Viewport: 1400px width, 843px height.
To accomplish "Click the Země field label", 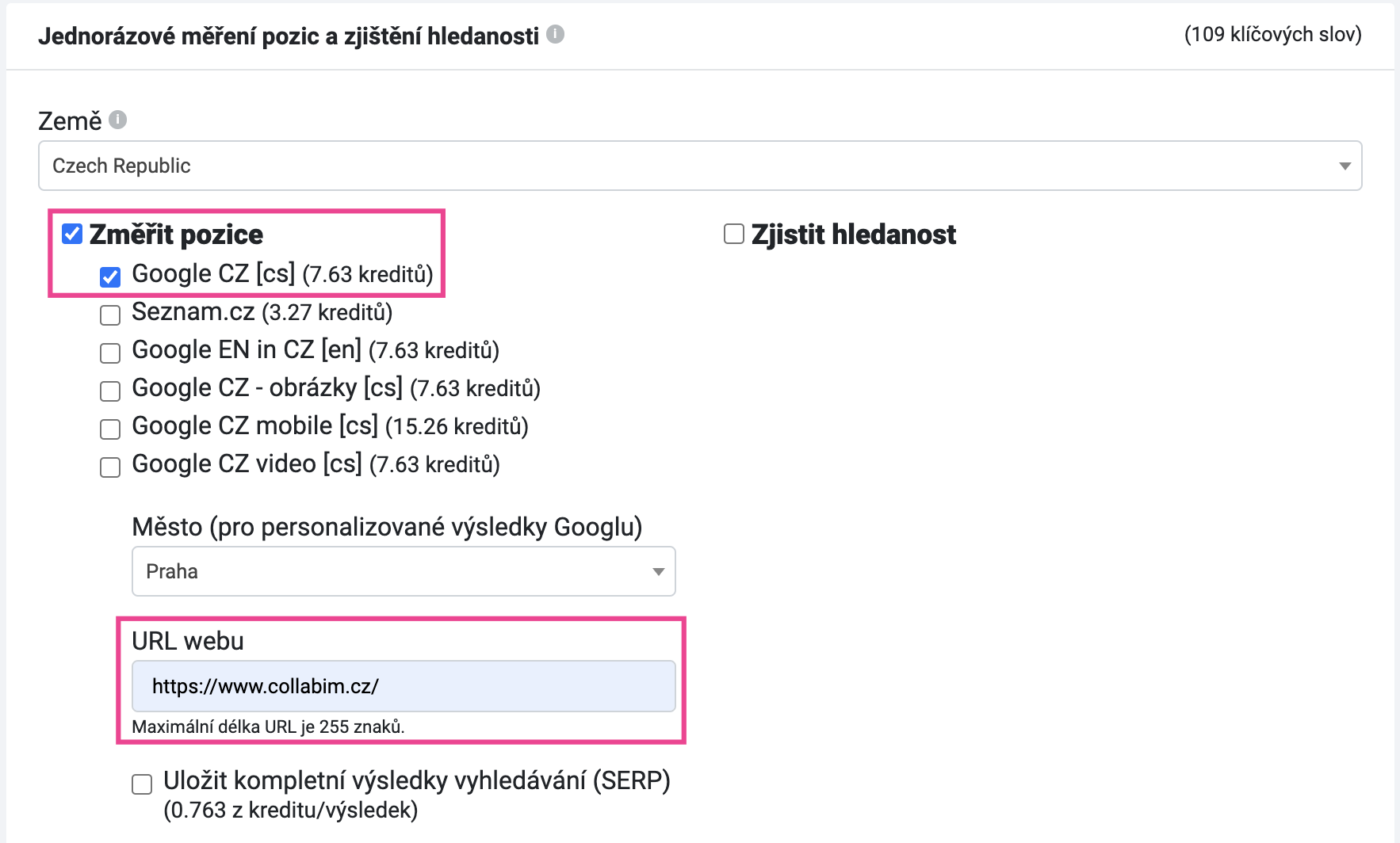I will [x=70, y=121].
